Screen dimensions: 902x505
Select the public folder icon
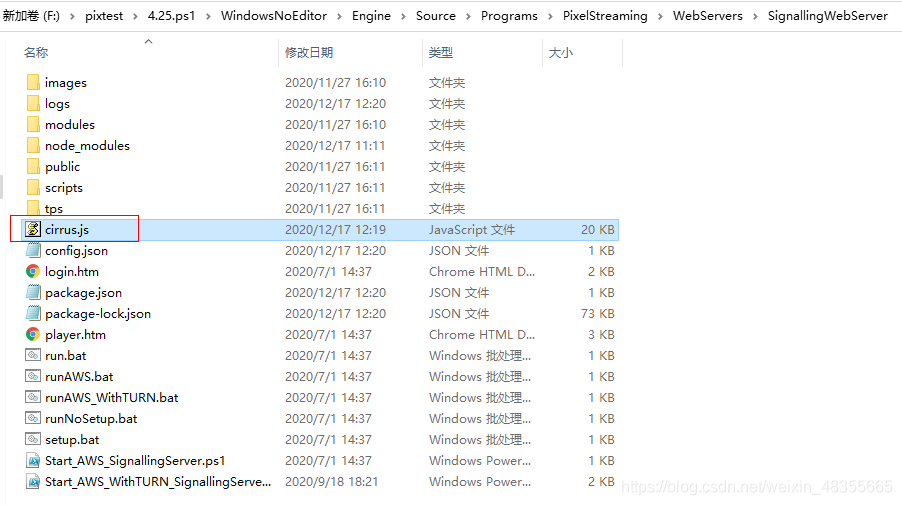point(33,166)
